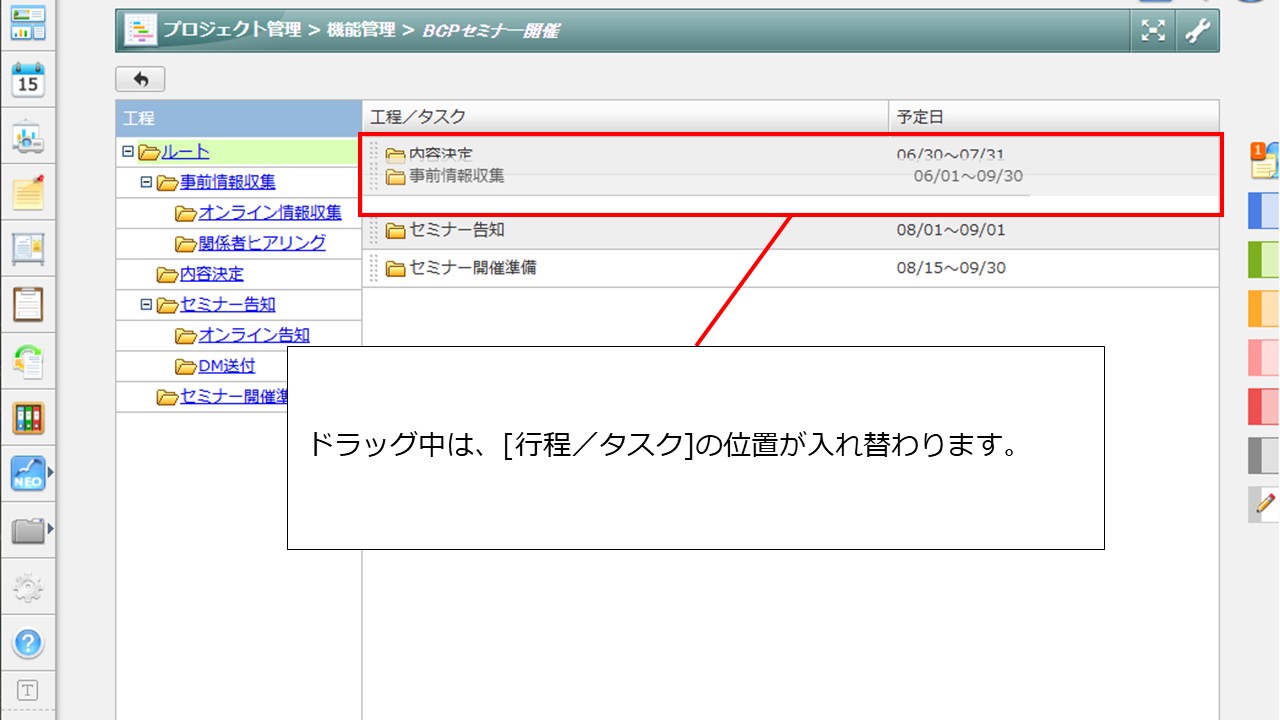1280x720 pixels.
Task: Select the blue color tab on right
Action: coord(1264,211)
